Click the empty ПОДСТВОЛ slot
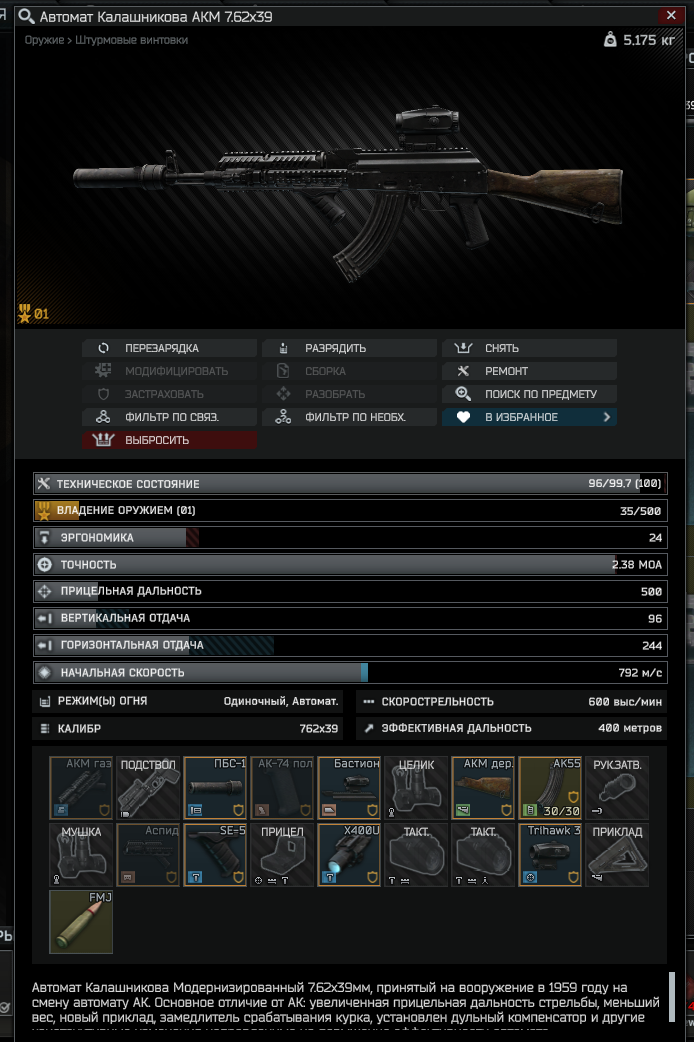The height and width of the screenshot is (1042, 694). click(148, 787)
